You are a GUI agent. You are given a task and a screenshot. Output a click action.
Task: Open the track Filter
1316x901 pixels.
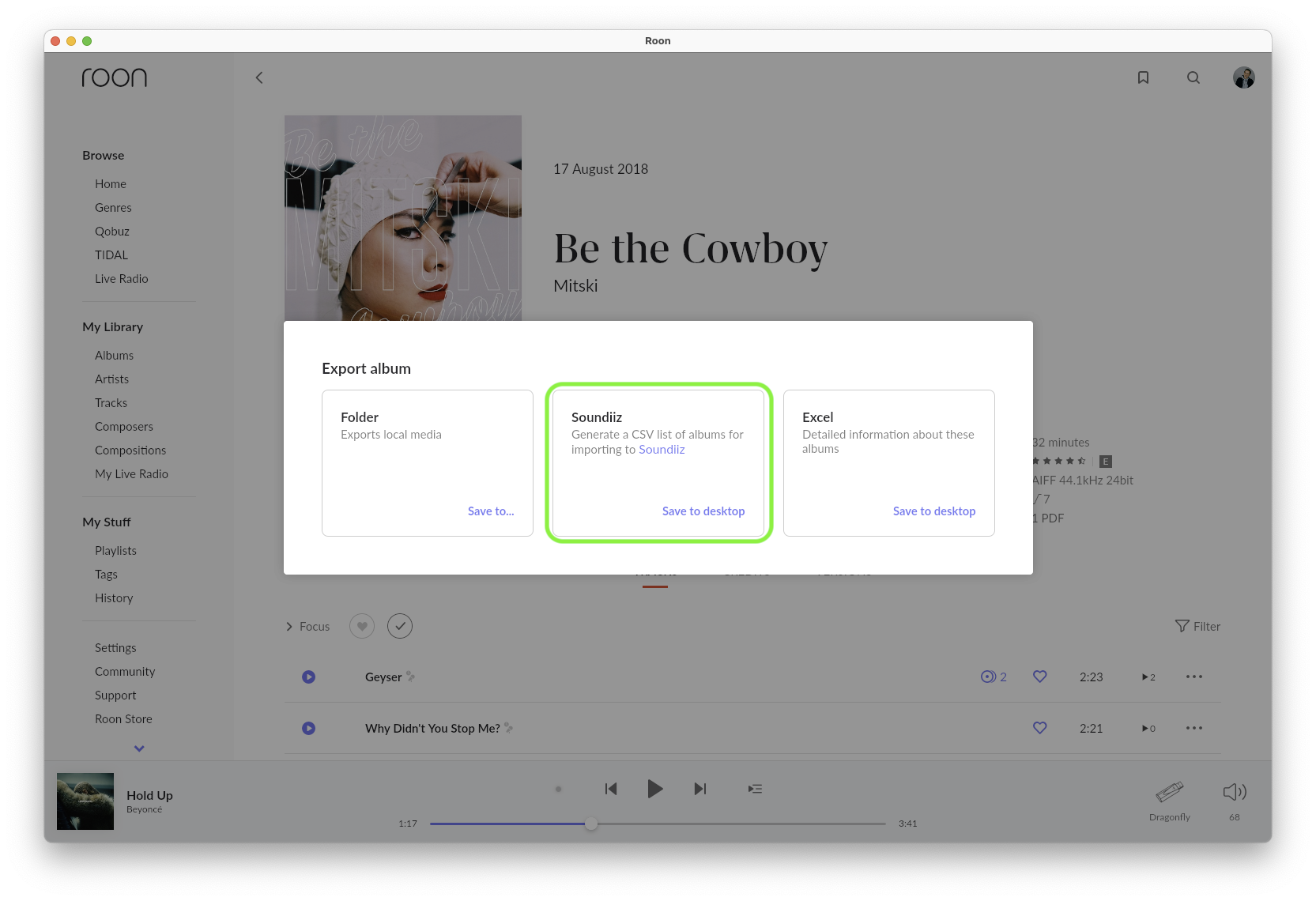click(x=1197, y=626)
